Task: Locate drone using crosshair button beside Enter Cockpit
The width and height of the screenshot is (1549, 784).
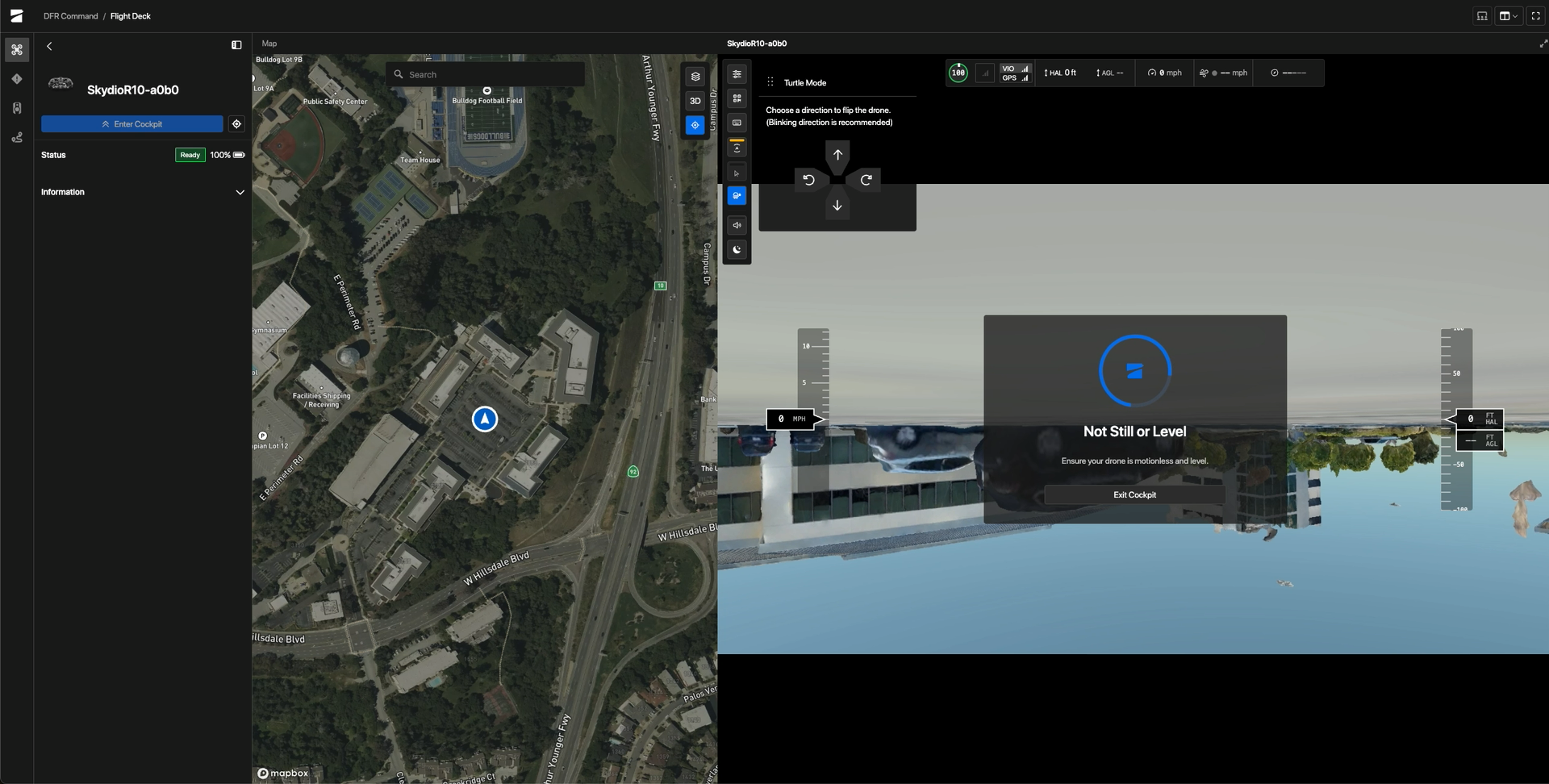Action: pyautogui.click(x=236, y=124)
